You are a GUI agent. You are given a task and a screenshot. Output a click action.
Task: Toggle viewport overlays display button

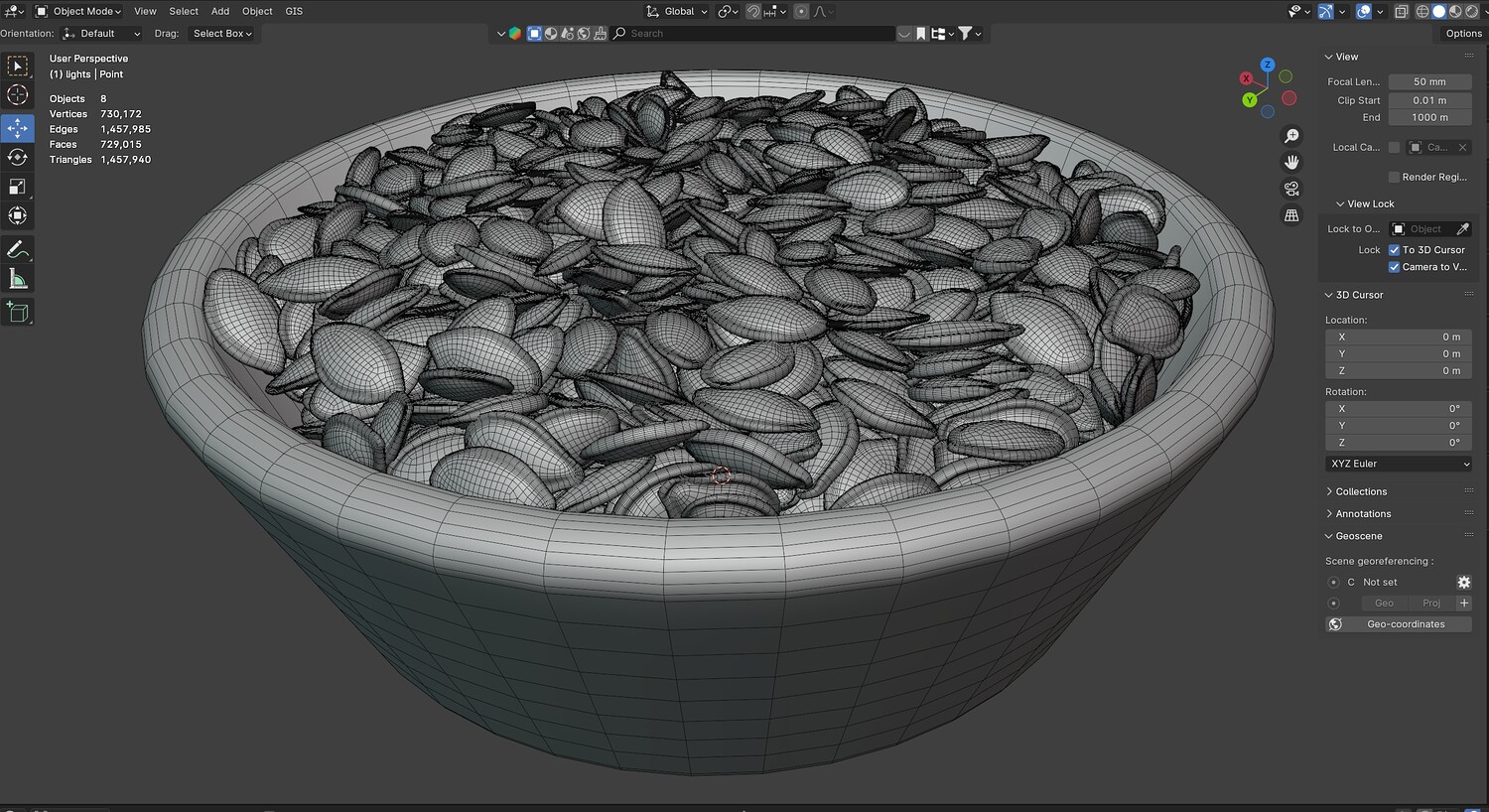click(1364, 11)
